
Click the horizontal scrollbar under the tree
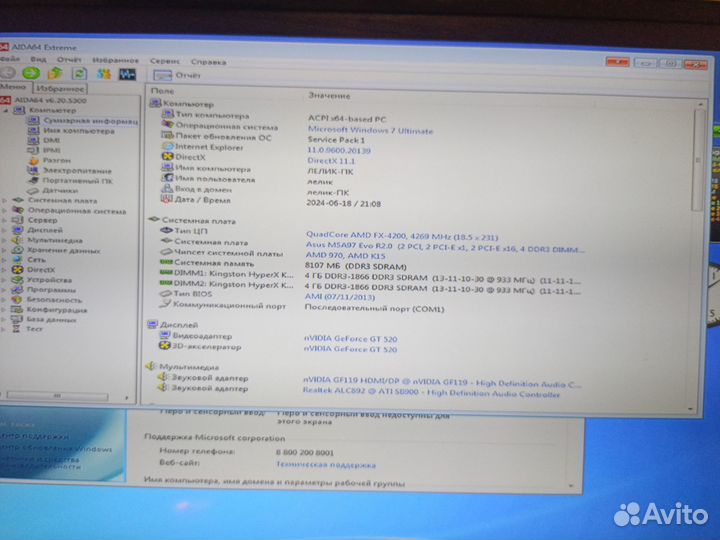57,395
